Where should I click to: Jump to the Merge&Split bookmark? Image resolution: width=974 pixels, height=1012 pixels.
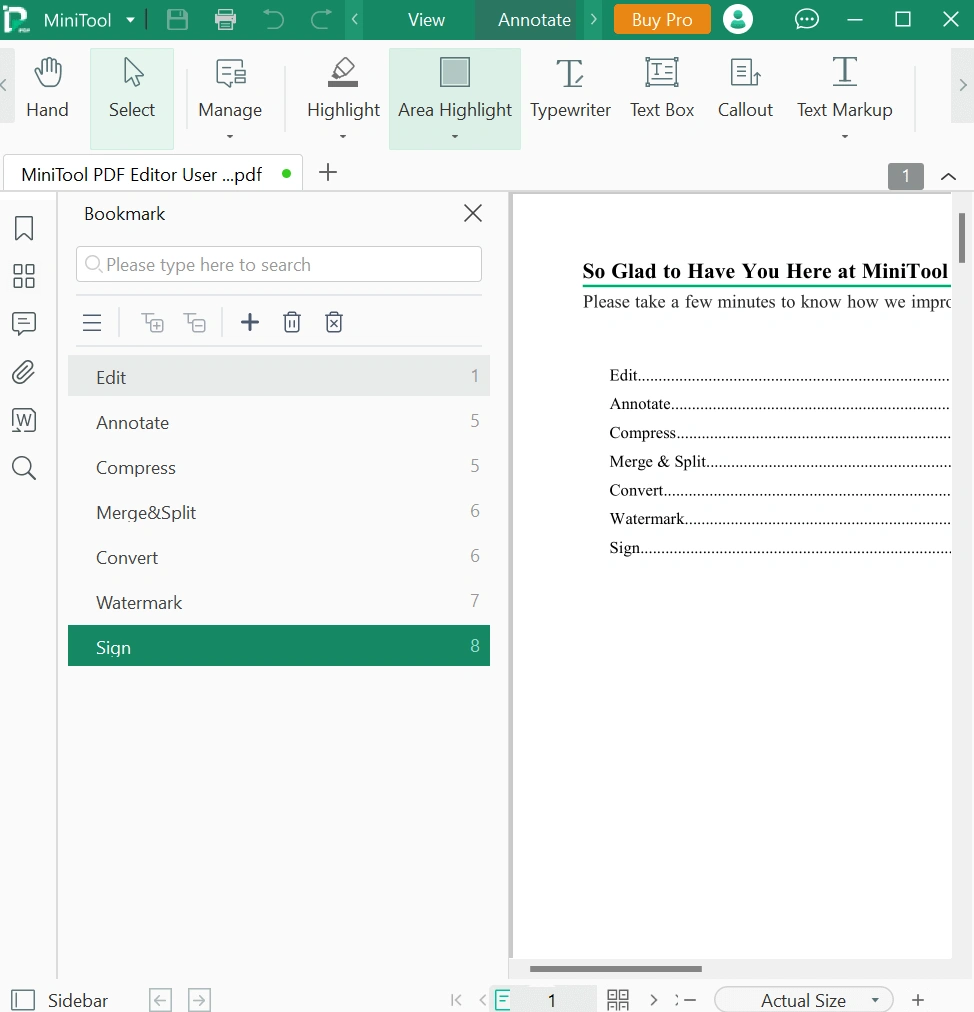[x=279, y=512]
